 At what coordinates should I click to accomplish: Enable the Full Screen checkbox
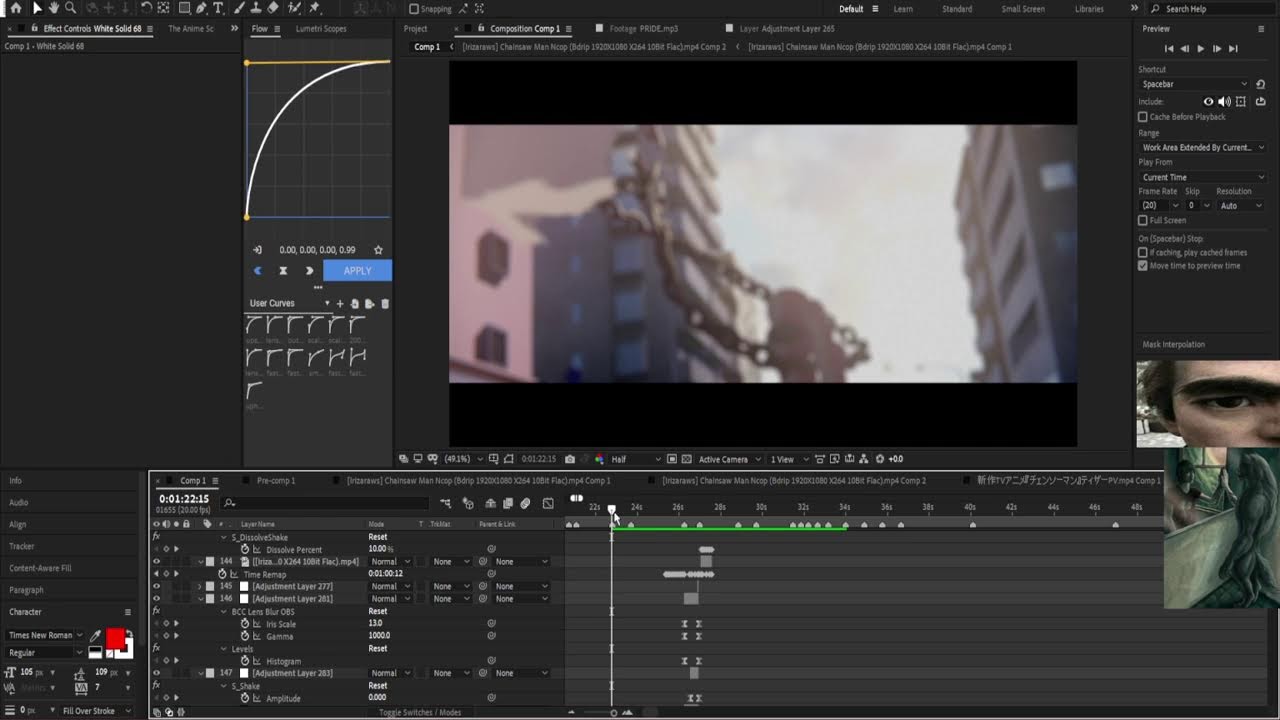(1143, 220)
